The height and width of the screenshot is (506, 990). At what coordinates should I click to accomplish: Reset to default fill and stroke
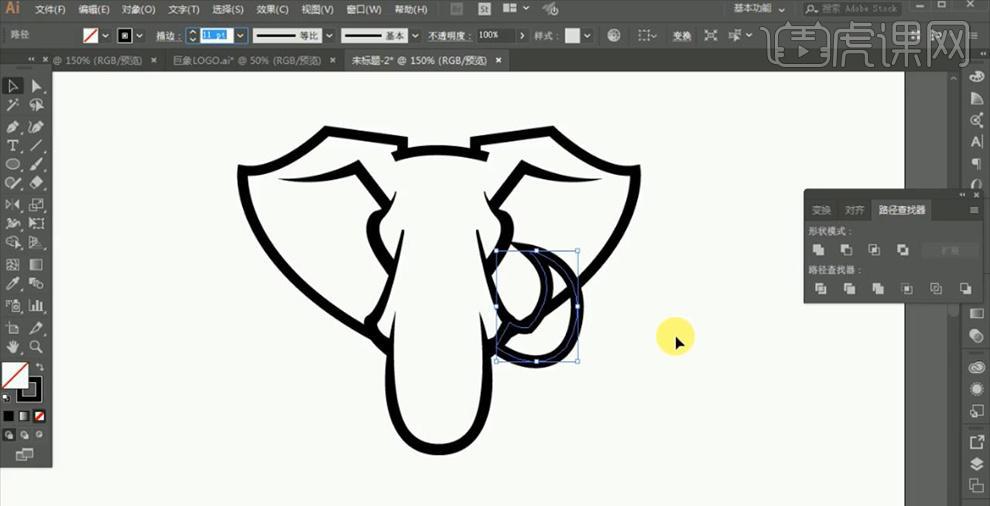tap(6, 397)
